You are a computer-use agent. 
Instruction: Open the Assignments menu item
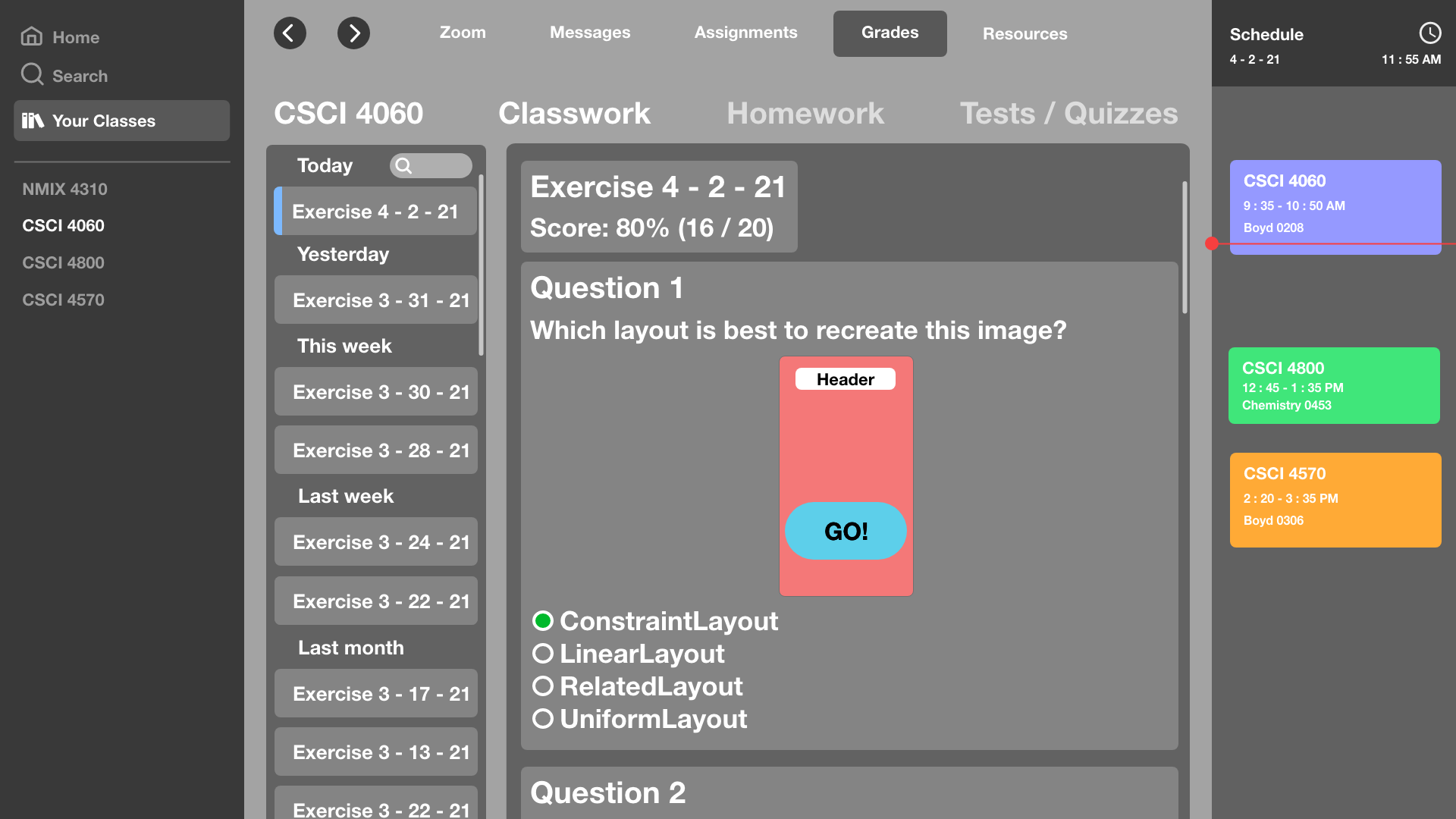tap(745, 33)
